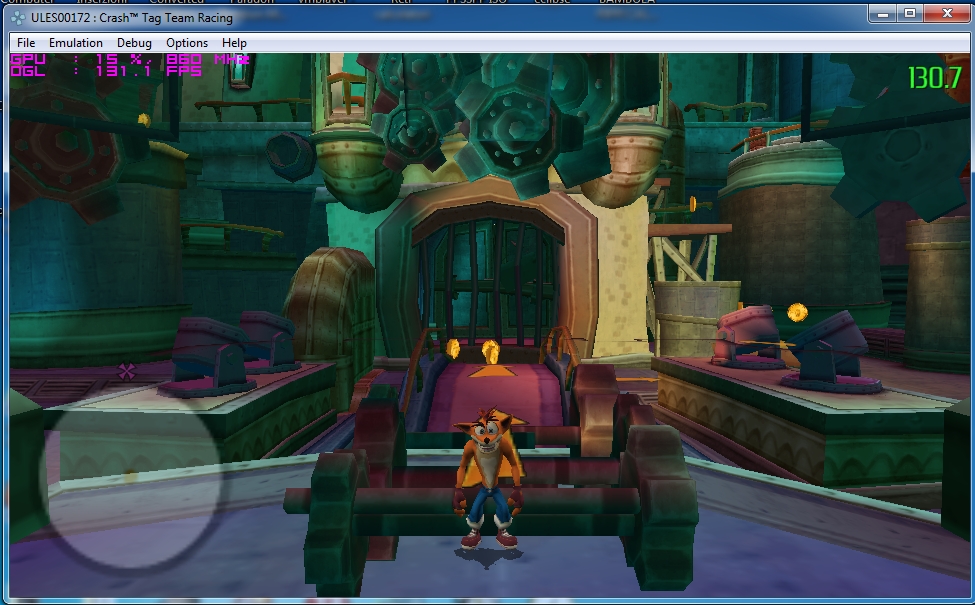Viewport: 975px width, 605px height.
Task: Click the magenta OGL FPS overlay line
Action: 107,72
